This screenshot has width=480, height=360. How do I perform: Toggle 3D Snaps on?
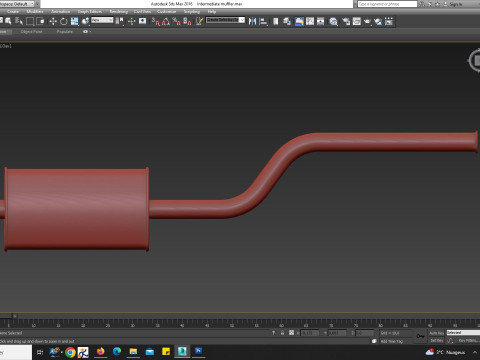pyautogui.click(x=155, y=21)
